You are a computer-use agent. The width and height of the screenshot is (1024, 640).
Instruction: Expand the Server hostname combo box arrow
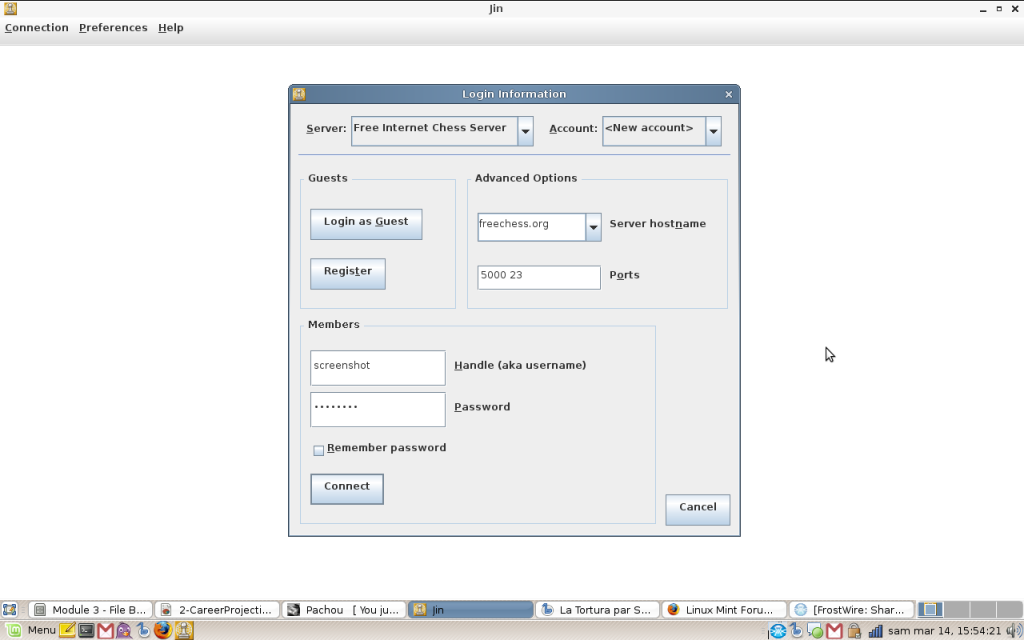pyautogui.click(x=593, y=227)
